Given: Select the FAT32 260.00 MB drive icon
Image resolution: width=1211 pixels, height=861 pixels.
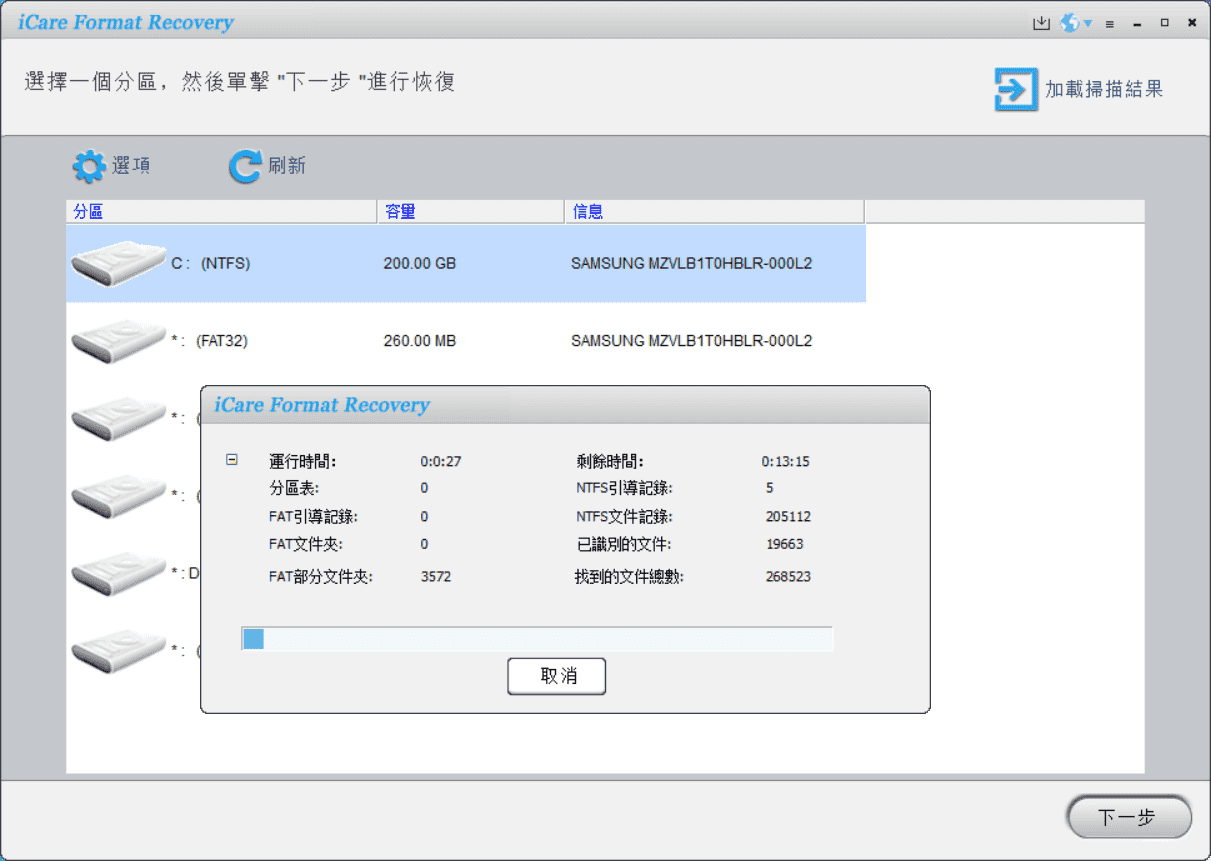Looking at the screenshot, I should [117, 341].
